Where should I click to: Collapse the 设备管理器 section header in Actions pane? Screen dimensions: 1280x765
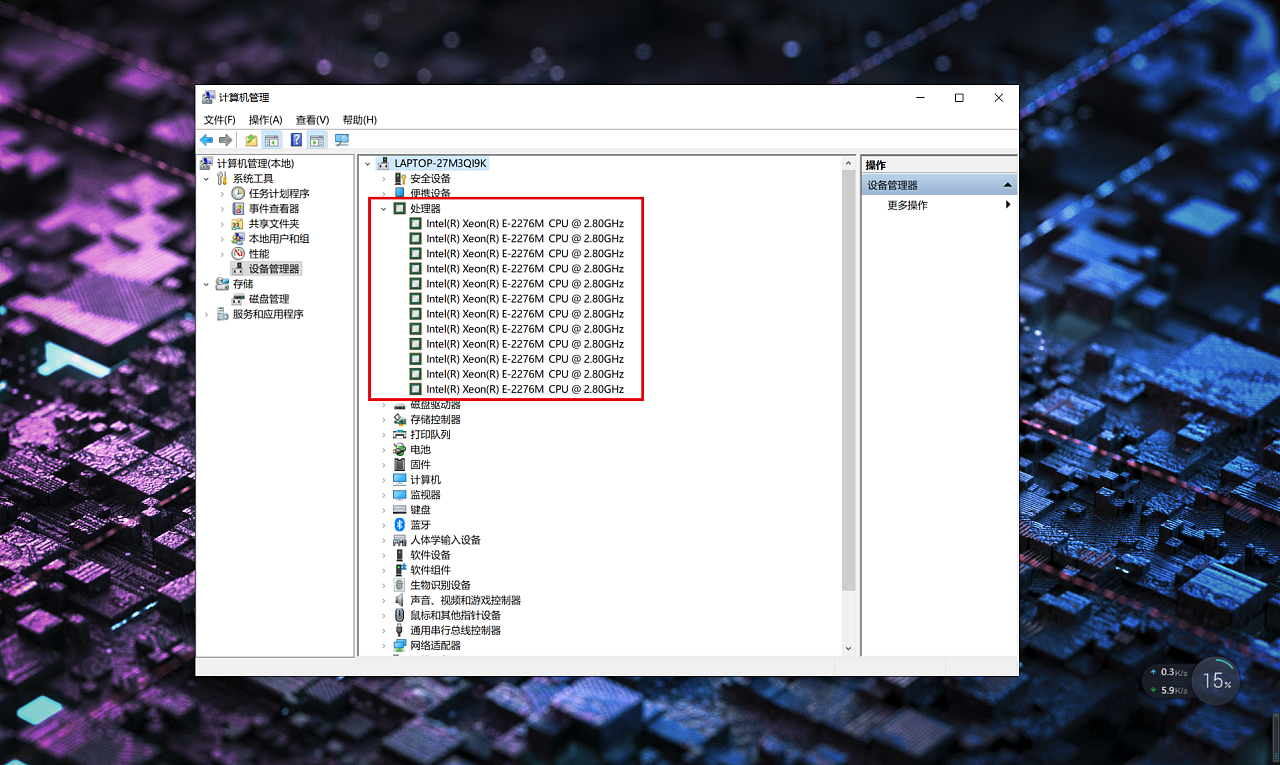tap(1007, 185)
